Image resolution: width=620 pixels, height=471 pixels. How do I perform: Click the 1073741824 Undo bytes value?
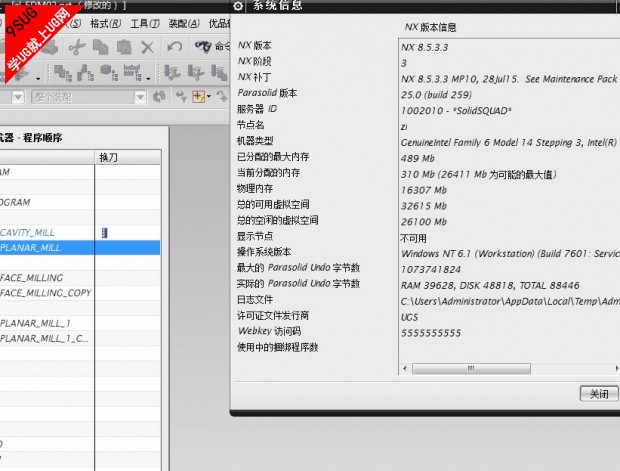pos(431,269)
